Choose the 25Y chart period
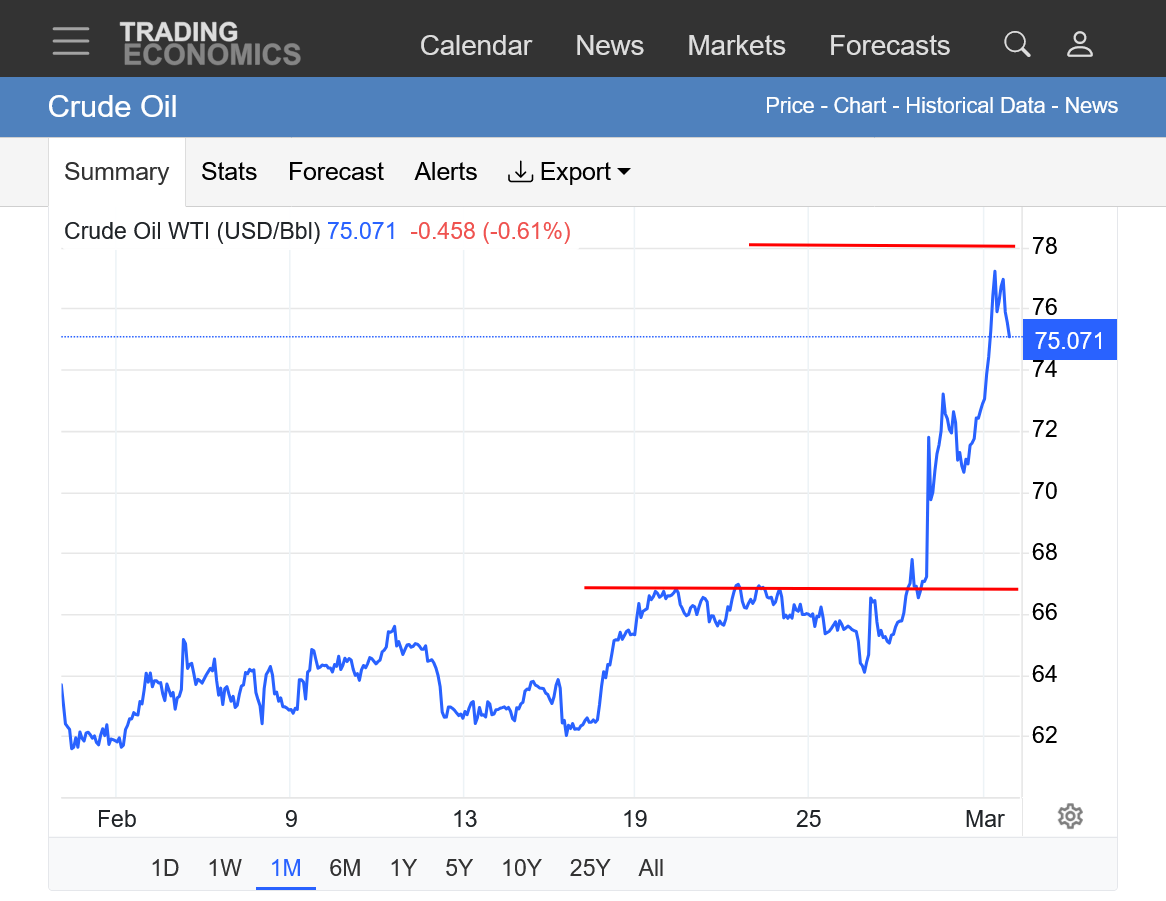 (589, 867)
